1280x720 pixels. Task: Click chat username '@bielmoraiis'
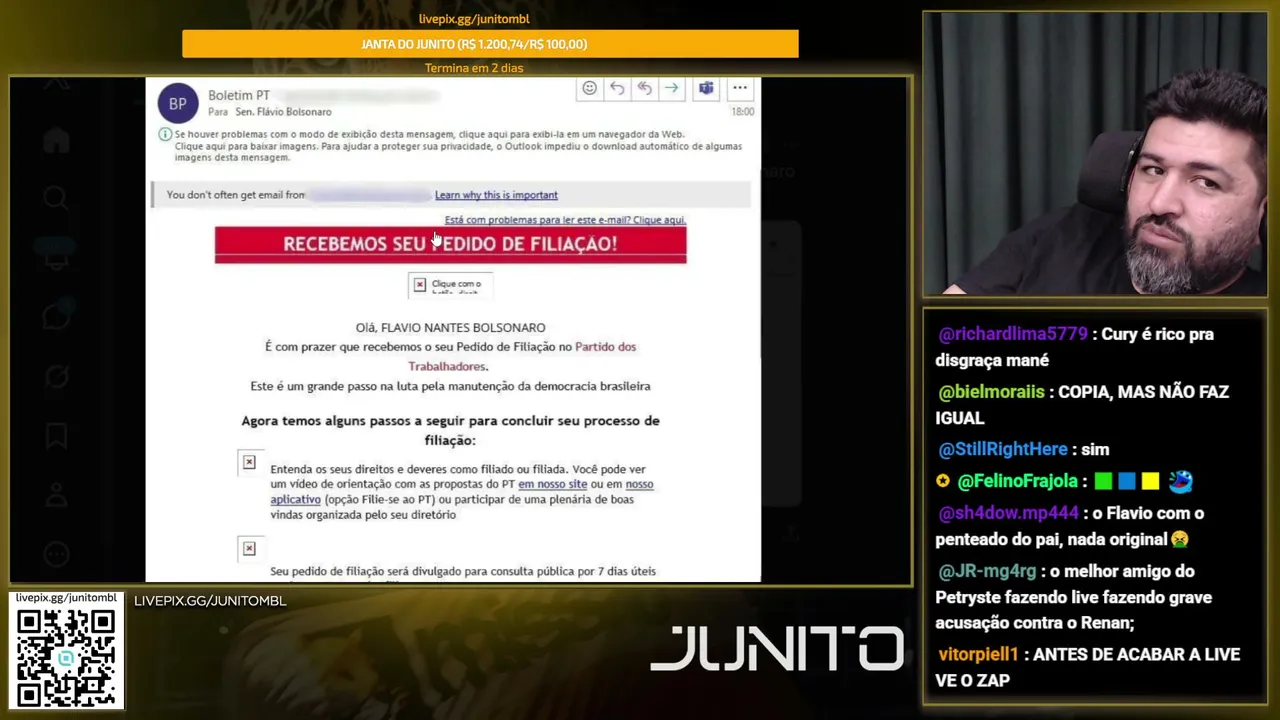(991, 392)
